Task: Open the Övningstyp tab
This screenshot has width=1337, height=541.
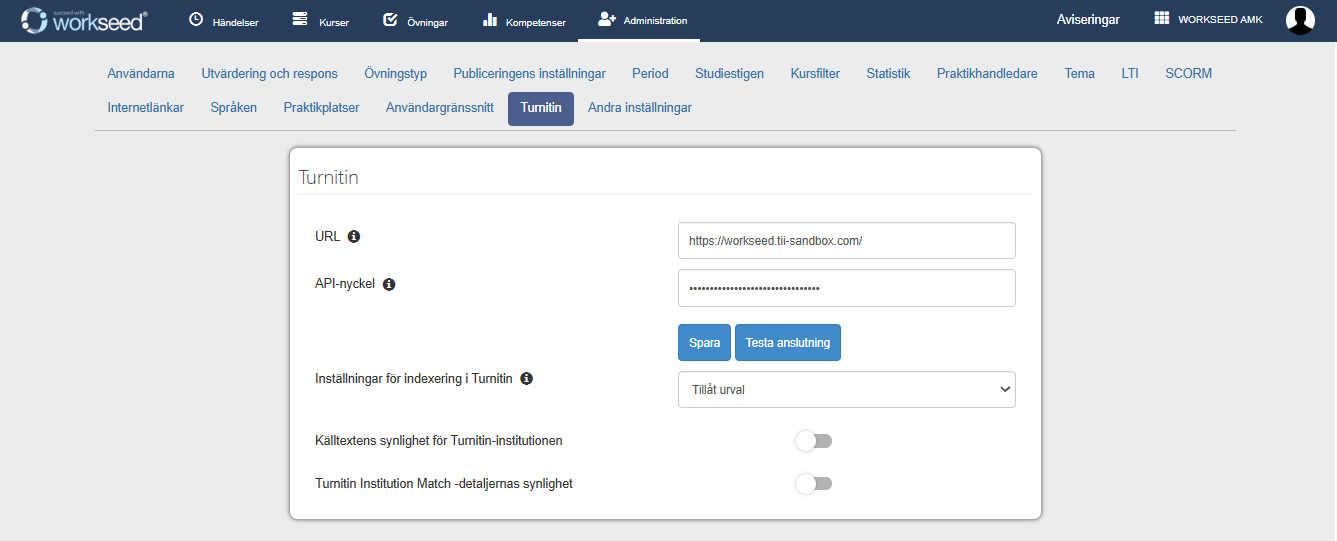Action: coord(395,73)
